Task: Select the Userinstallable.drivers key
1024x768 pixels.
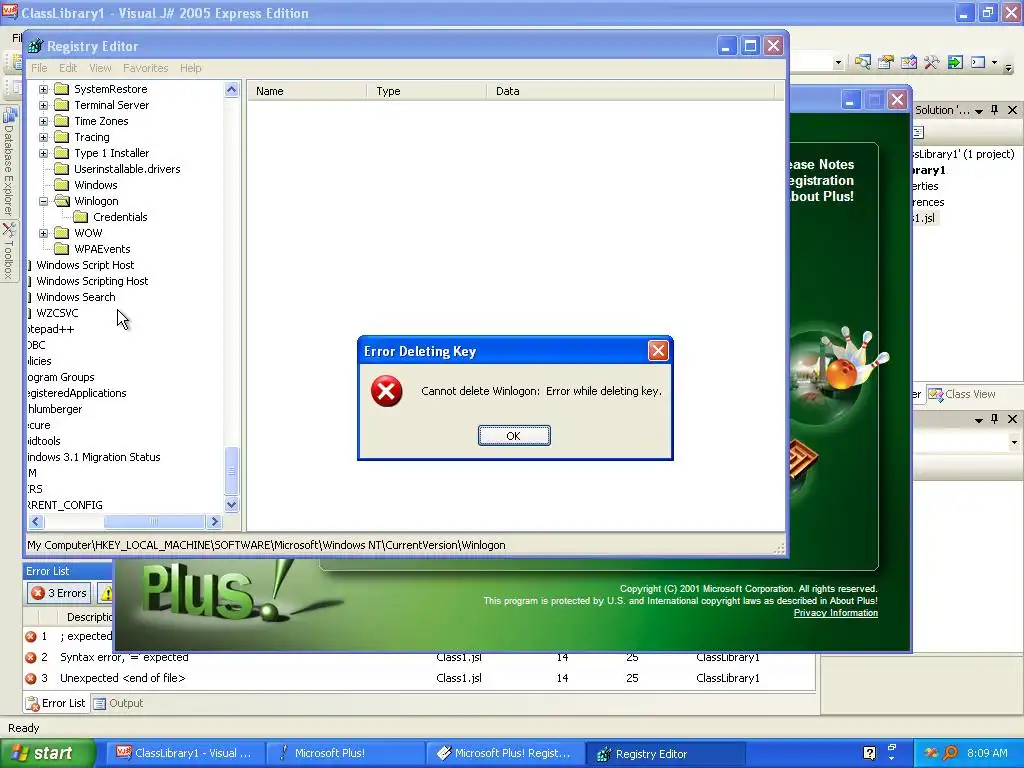Action: click(x=127, y=169)
